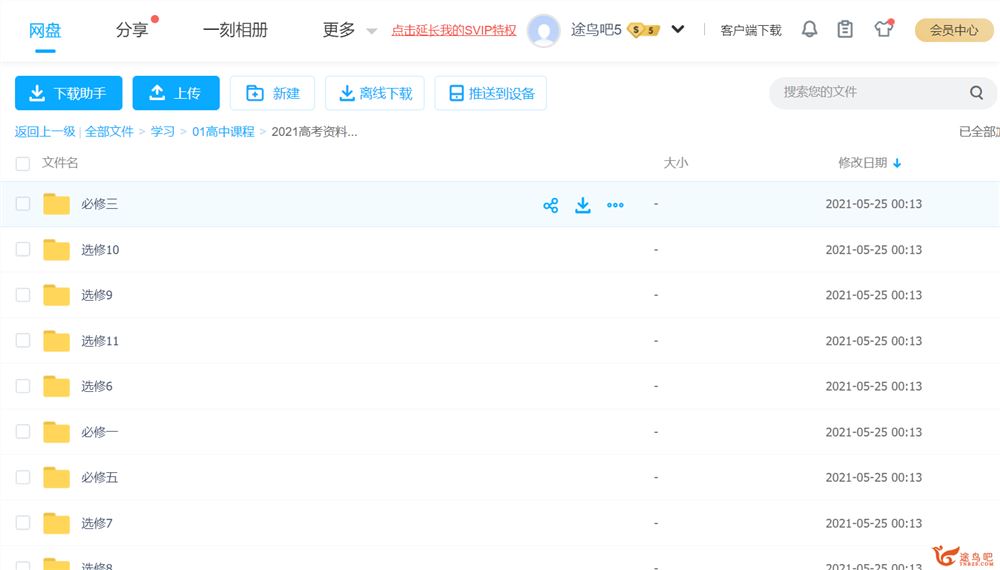Expand the account dropdown chevron

tap(678, 29)
